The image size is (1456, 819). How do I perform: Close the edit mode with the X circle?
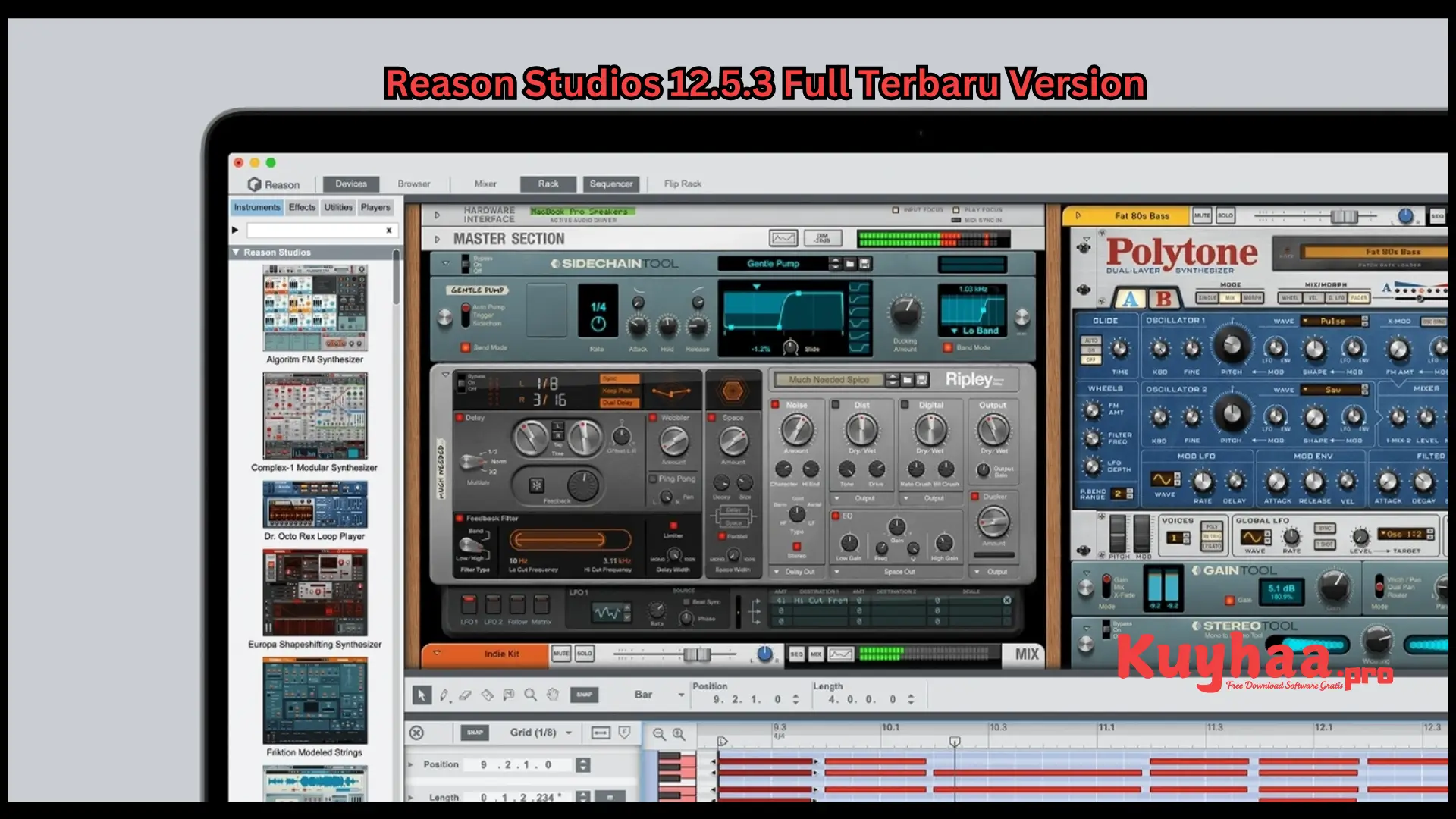(416, 733)
